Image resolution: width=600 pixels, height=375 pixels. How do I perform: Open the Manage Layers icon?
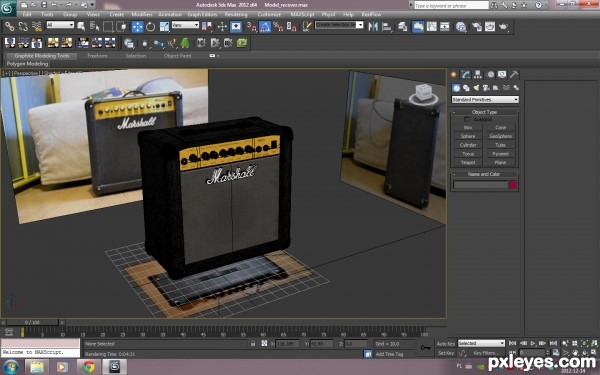403,26
